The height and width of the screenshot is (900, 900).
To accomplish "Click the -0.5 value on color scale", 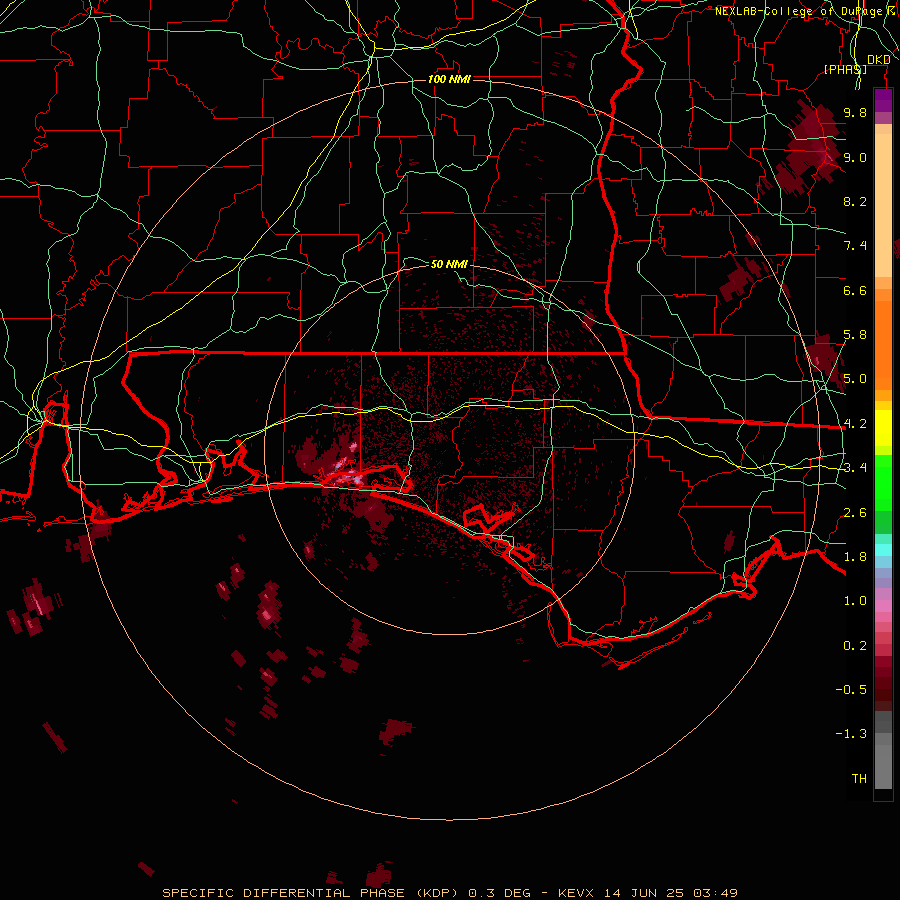I will (x=852, y=690).
